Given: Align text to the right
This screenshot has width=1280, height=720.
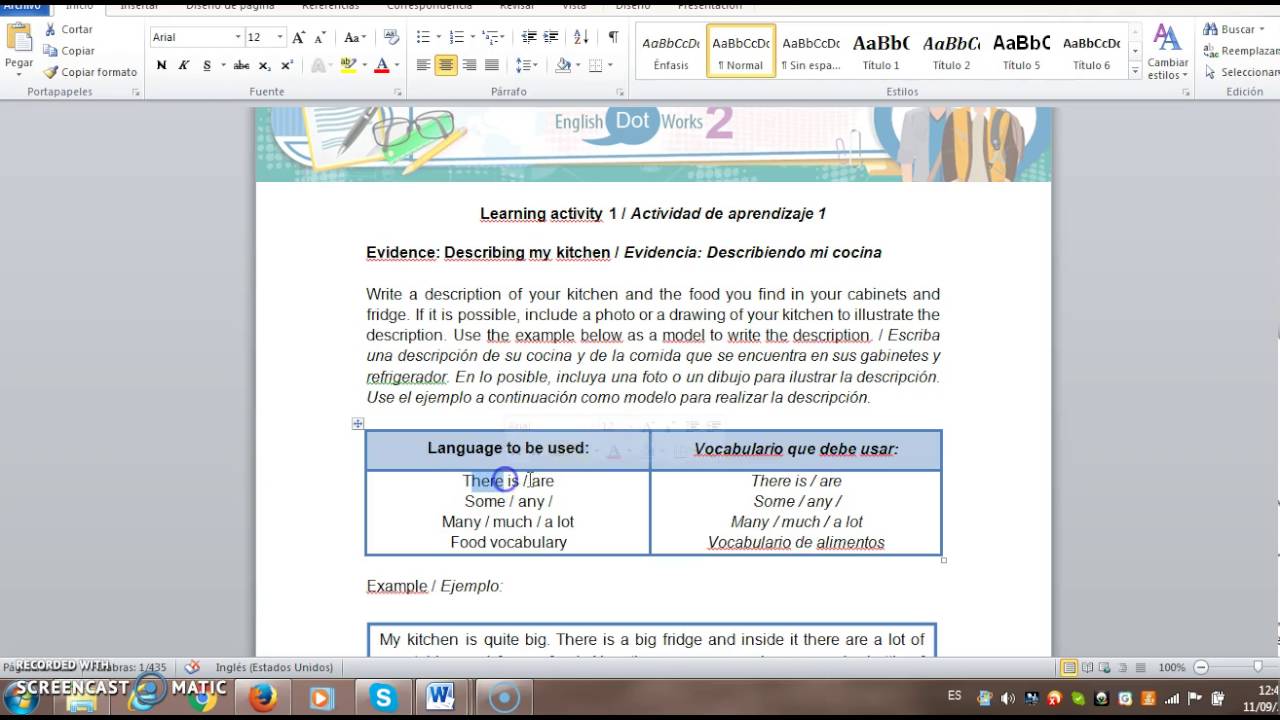Looking at the screenshot, I should [x=469, y=65].
